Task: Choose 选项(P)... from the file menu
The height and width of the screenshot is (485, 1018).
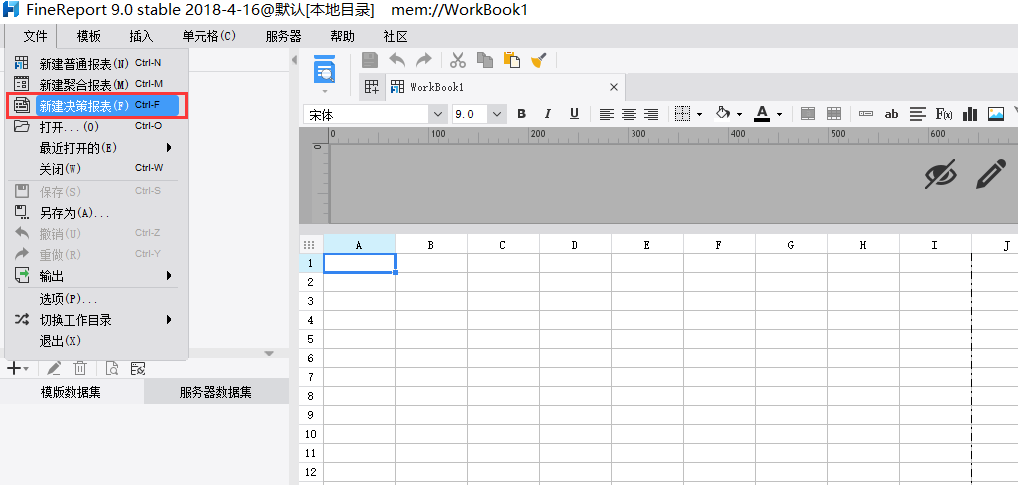Action: (x=96, y=299)
